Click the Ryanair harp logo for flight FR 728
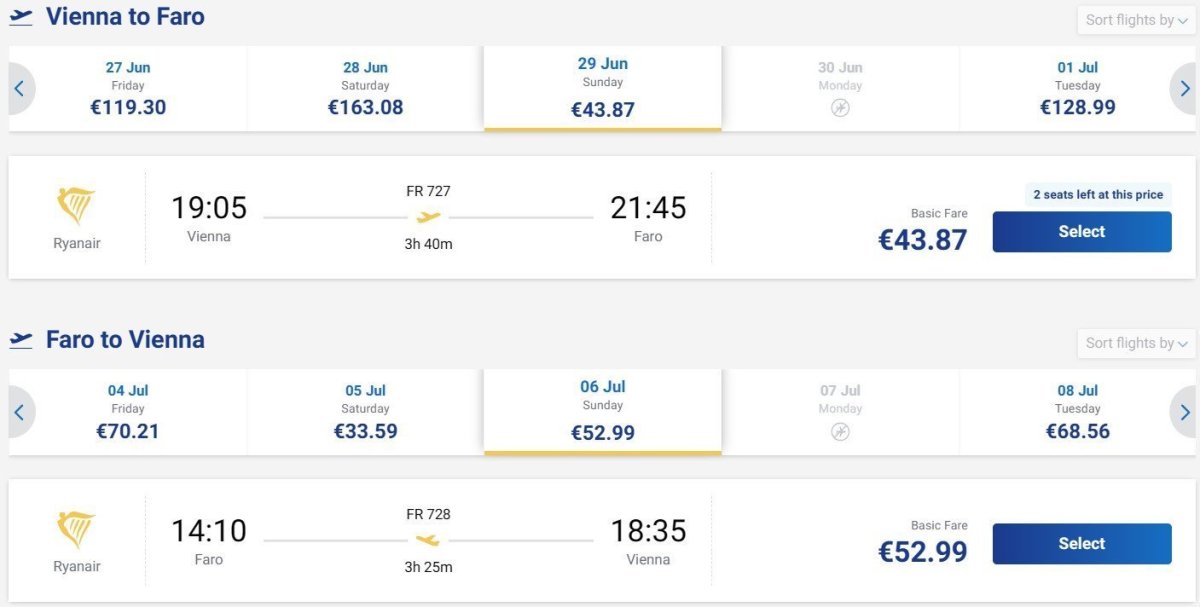 pos(77,530)
